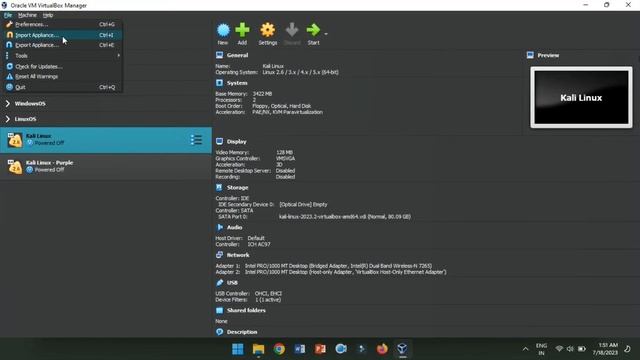Click the Display section monitor icon
The image size is (640, 360).
click(x=220, y=141)
